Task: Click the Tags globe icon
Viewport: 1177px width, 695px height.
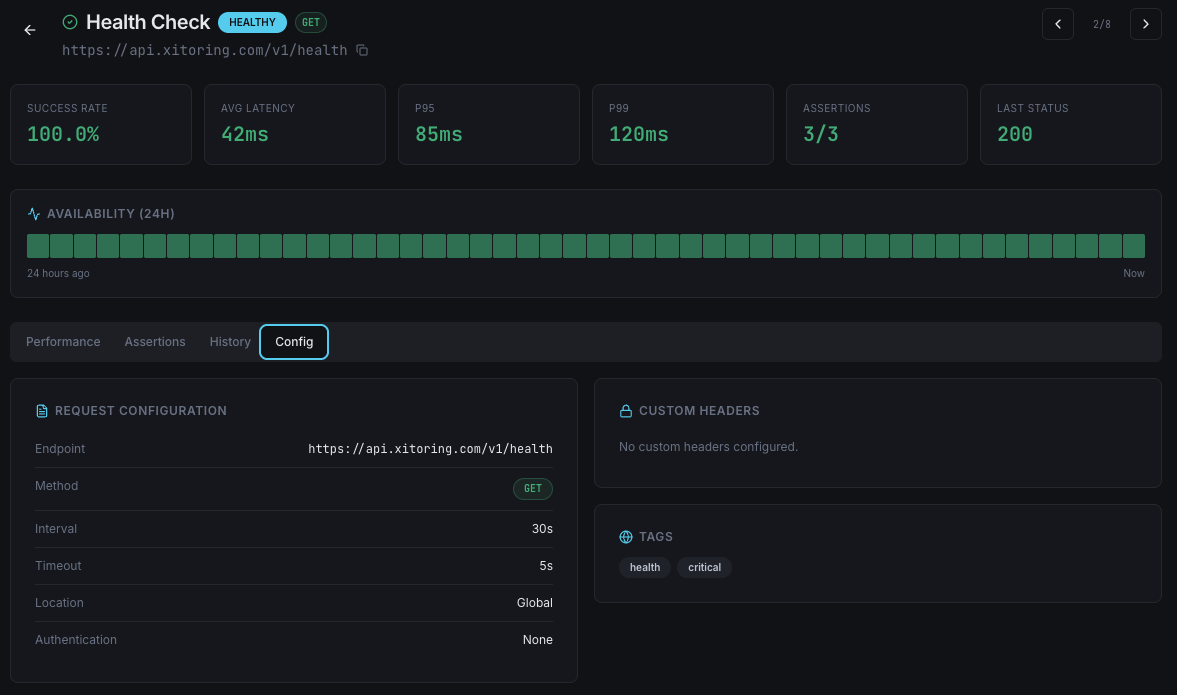Action: [x=626, y=537]
